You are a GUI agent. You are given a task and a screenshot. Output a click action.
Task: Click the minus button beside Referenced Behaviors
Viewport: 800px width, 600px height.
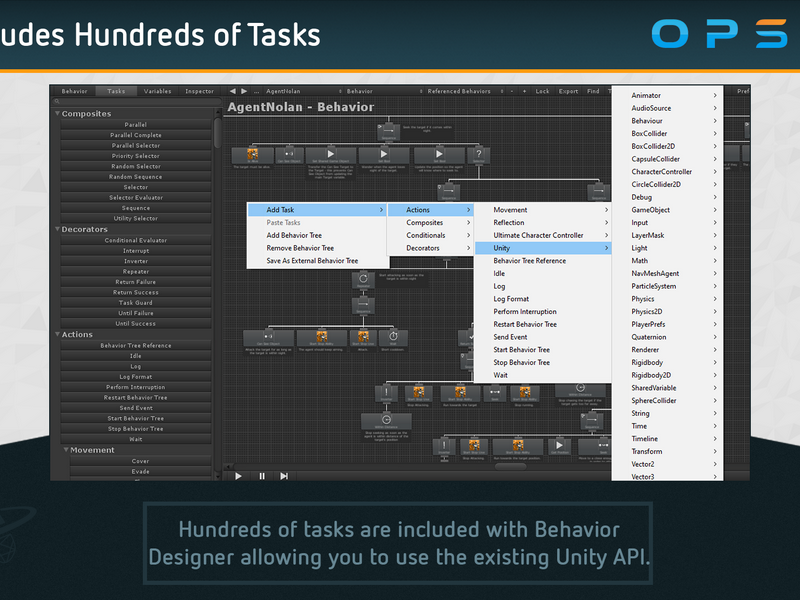pyautogui.click(x=513, y=91)
